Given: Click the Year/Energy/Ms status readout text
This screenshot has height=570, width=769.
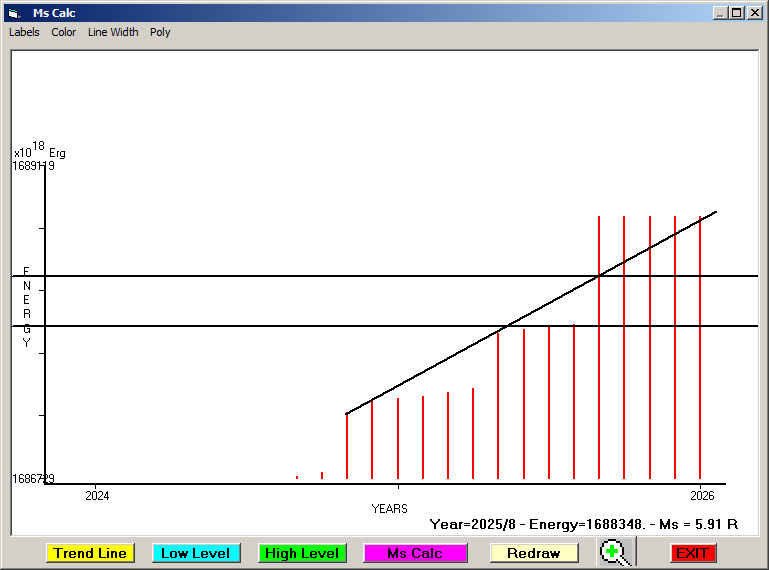Looking at the screenshot, I should point(583,524).
